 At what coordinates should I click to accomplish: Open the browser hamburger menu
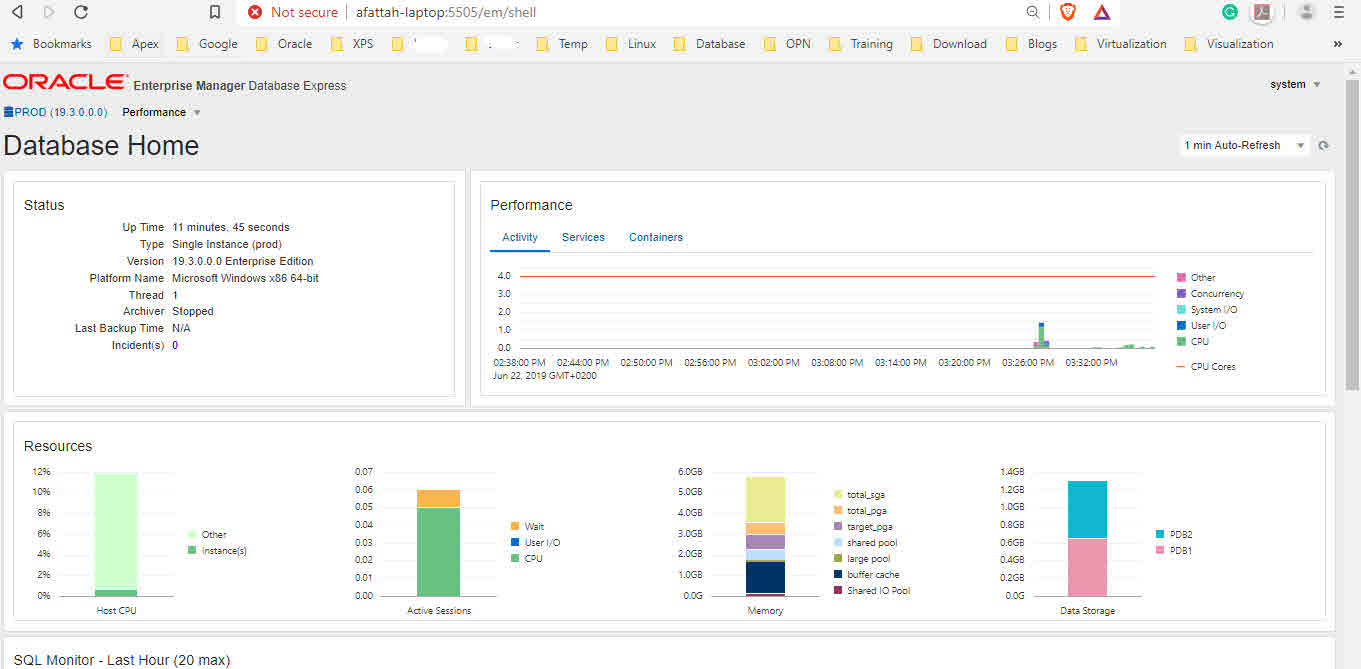(1339, 12)
